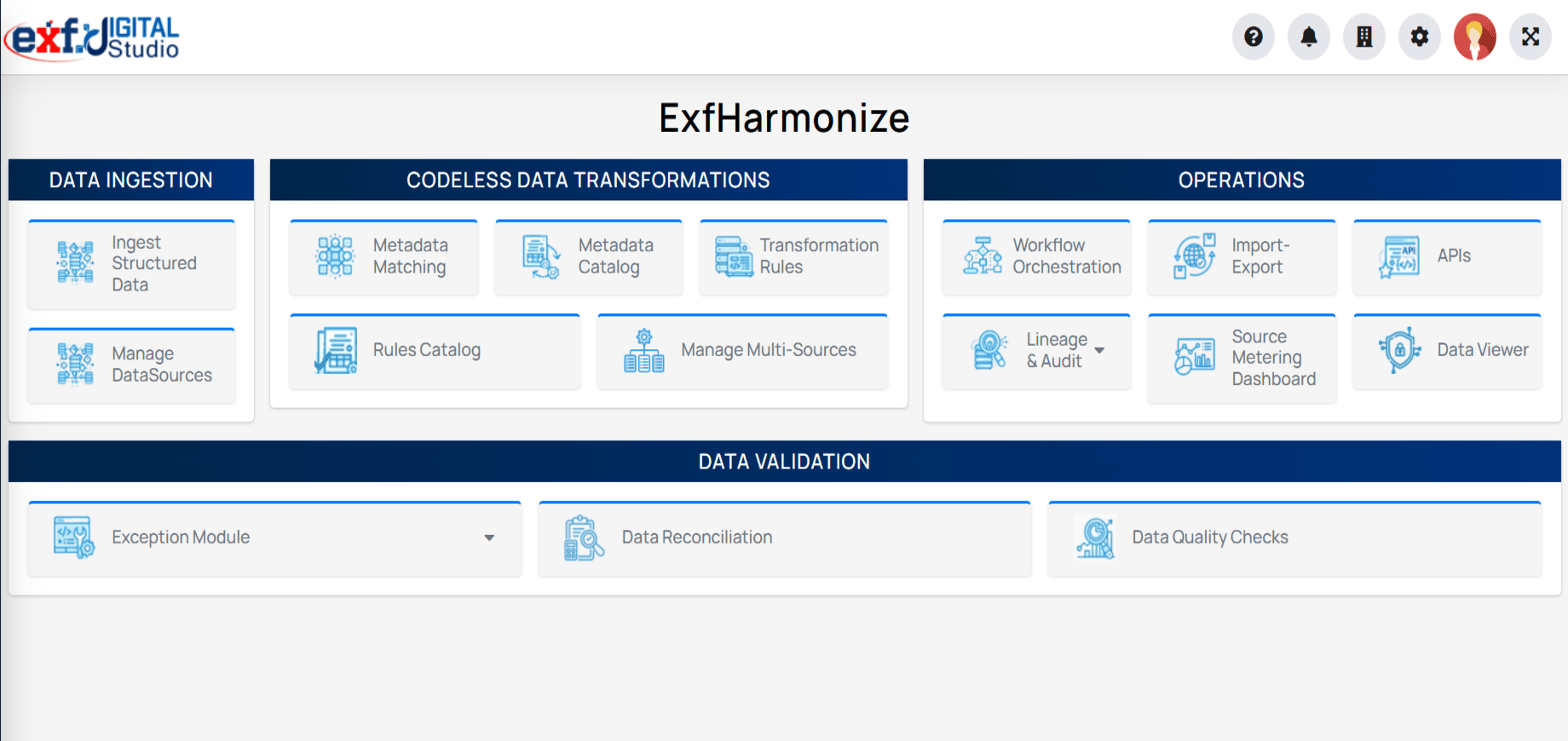Screen dimensions: 1568x741
Task: Open Manage Multi-Sources label
Action: (769, 350)
